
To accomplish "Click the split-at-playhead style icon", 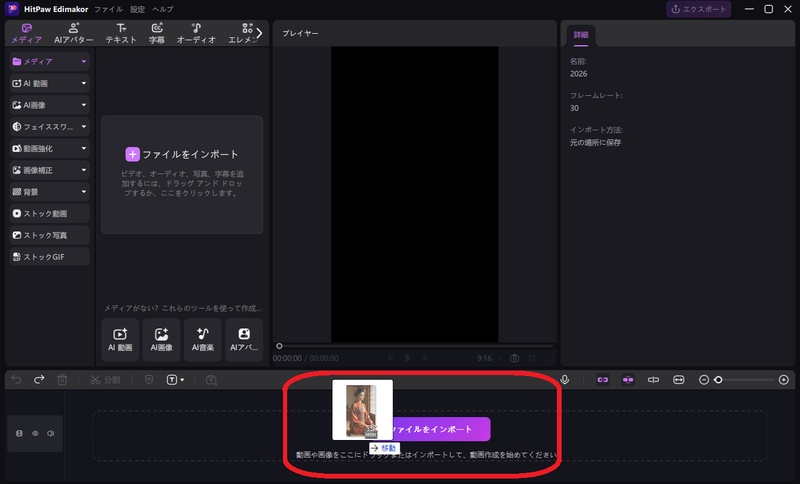I will (x=653, y=379).
